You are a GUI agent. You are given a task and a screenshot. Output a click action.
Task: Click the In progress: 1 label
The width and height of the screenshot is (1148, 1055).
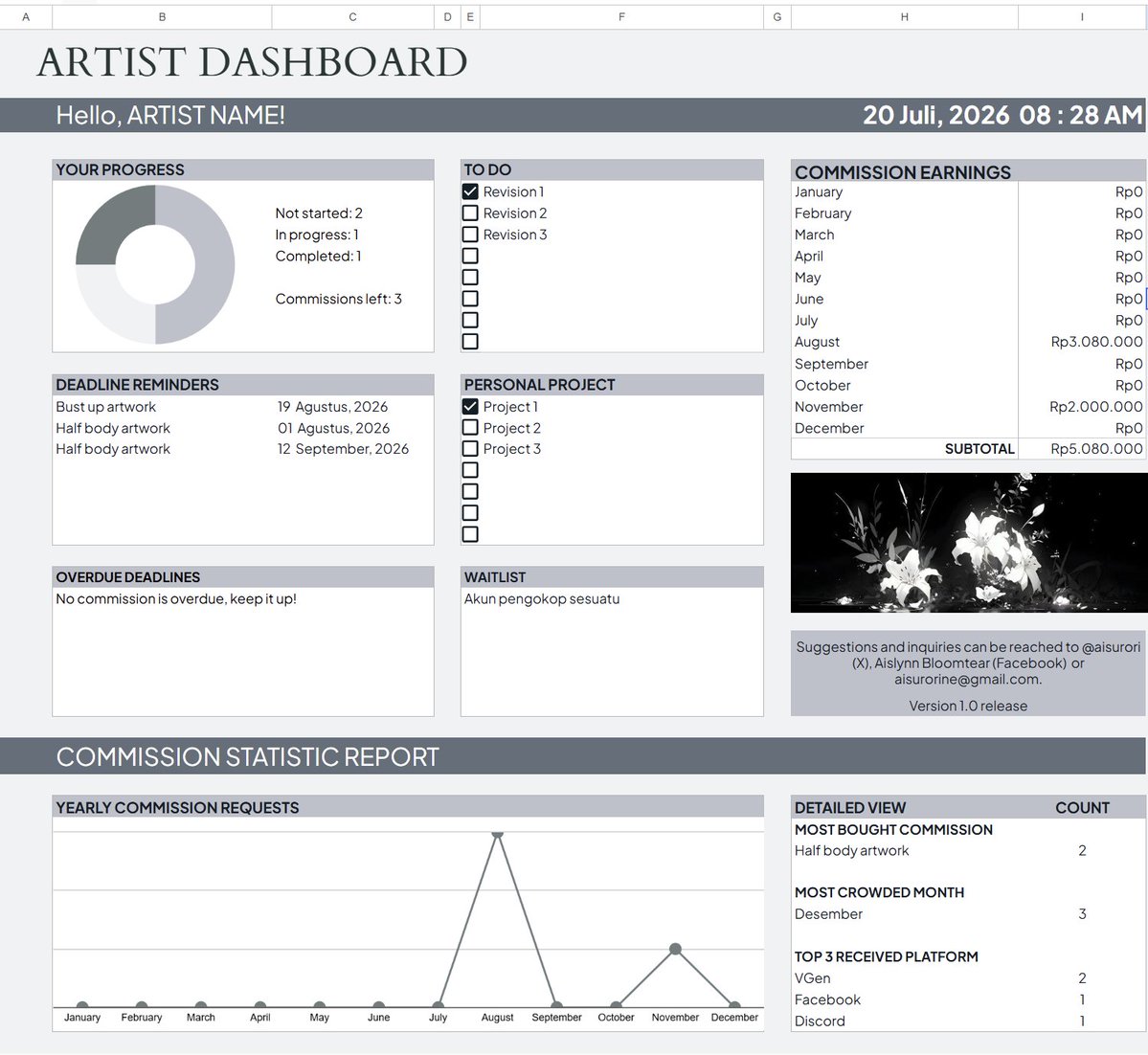coord(317,235)
